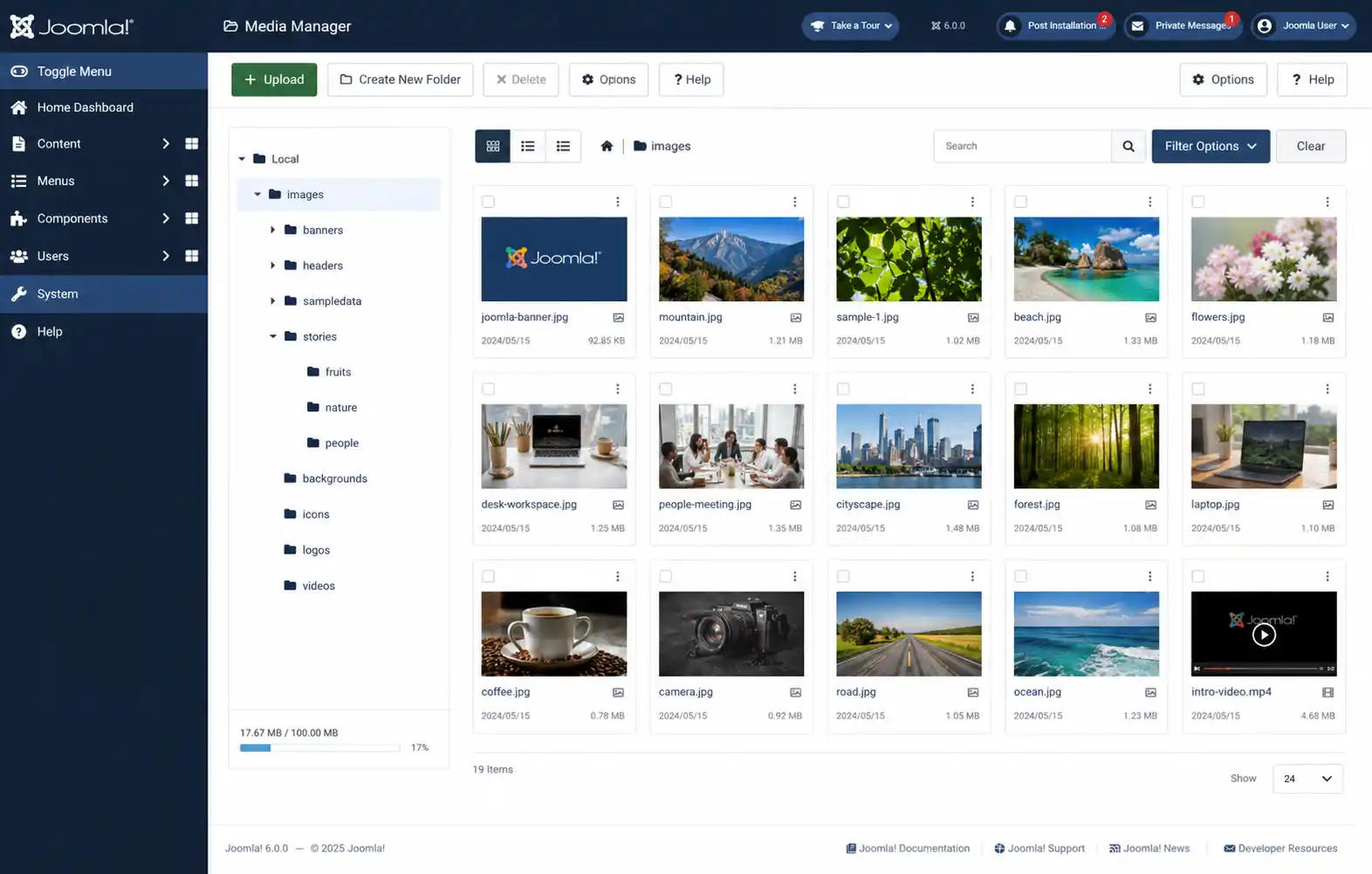Open Menus dashboard grid icon

click(191, 181)
